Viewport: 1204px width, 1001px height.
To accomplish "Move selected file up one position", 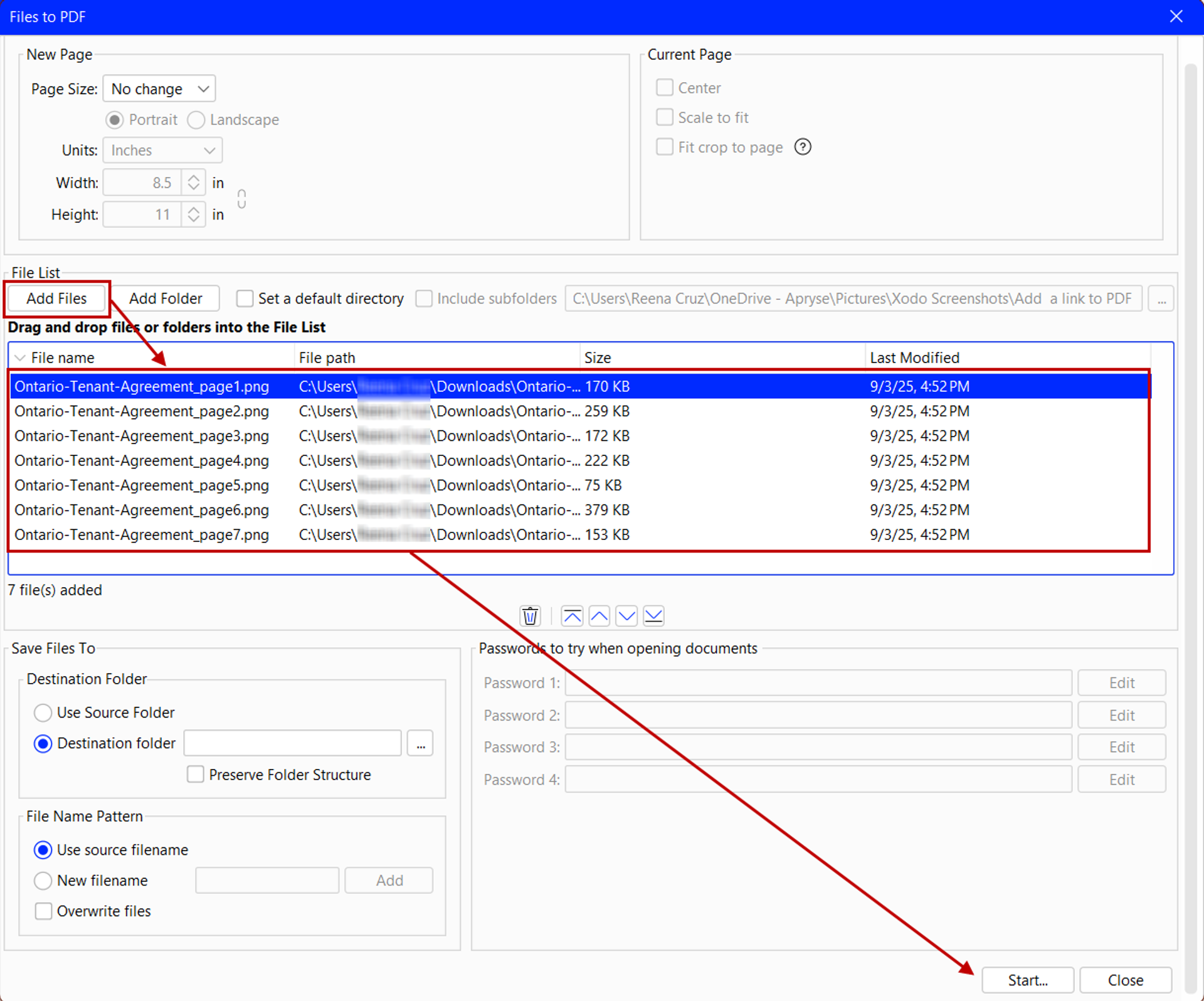I will 599,617.
